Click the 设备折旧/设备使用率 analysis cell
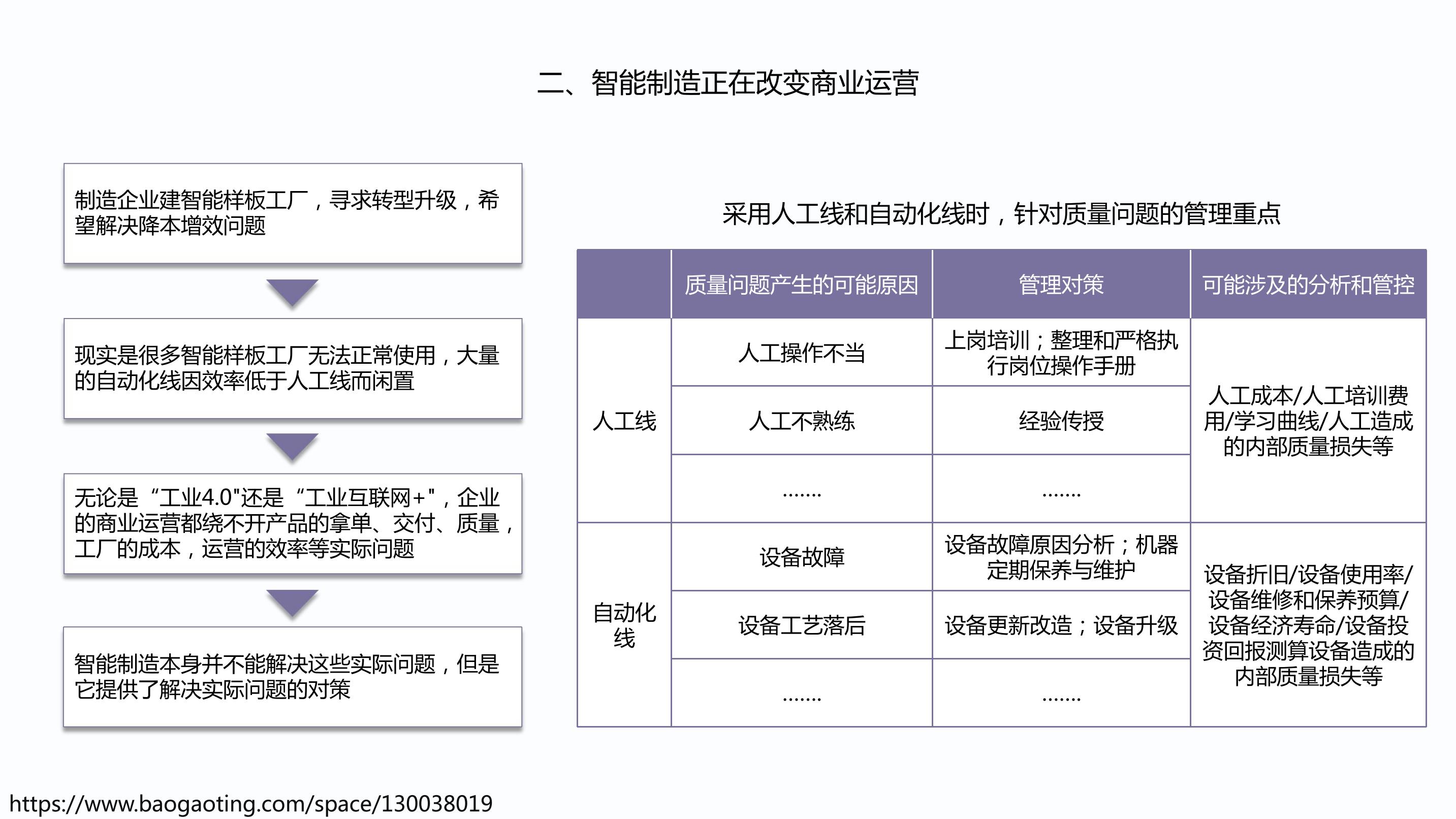The width and height of the screenshot is (1456, 819). [1308, 624]
